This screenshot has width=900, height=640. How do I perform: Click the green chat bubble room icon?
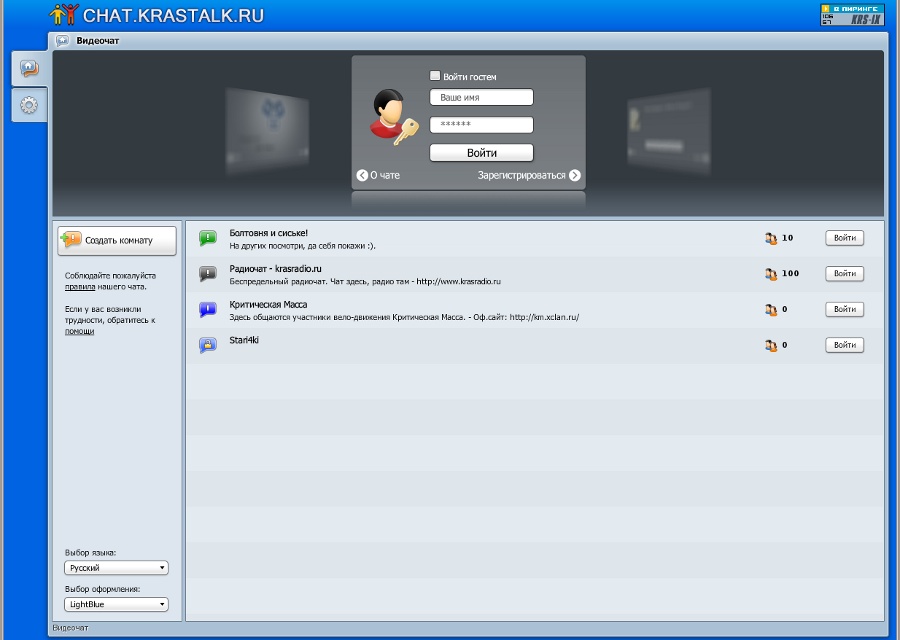[x=207, y=238]
